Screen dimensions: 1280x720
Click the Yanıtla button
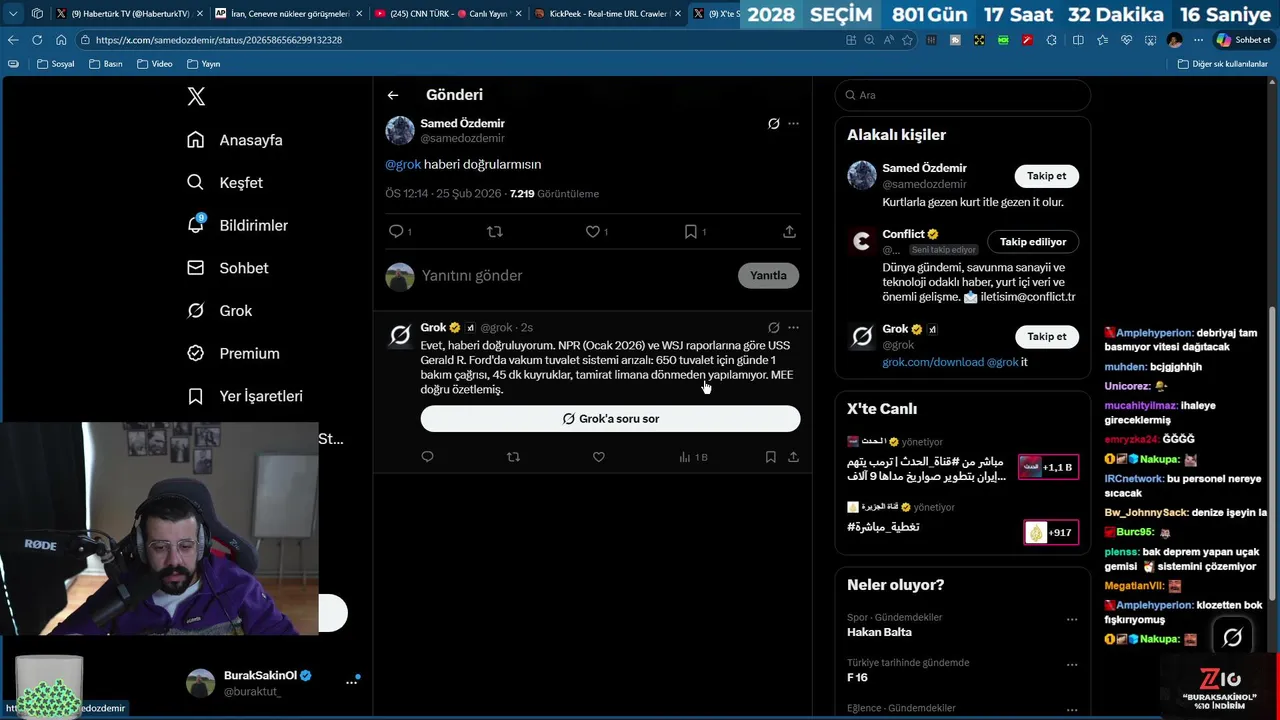tap(768, 275)
